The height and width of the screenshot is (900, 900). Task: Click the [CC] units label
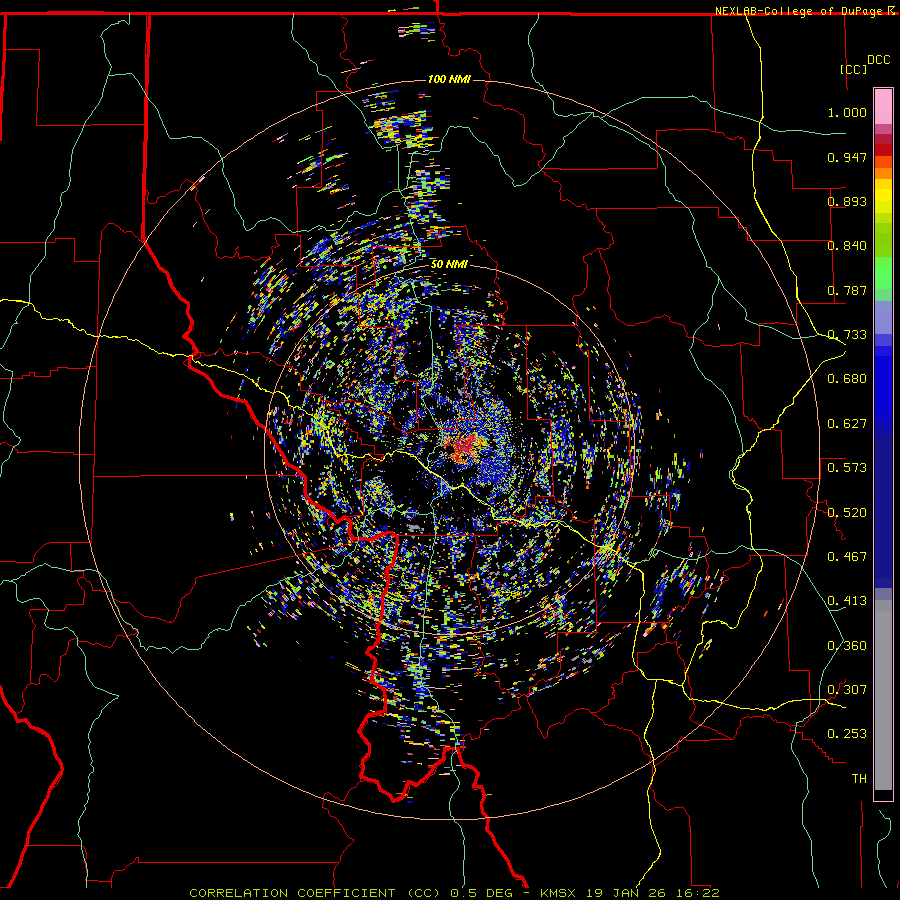point(854,69)
